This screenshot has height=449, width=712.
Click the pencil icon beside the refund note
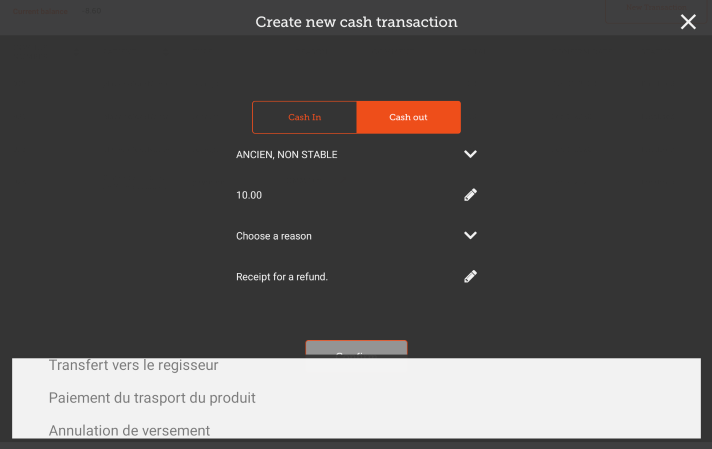pyautogui.click(x=471, y=276)
